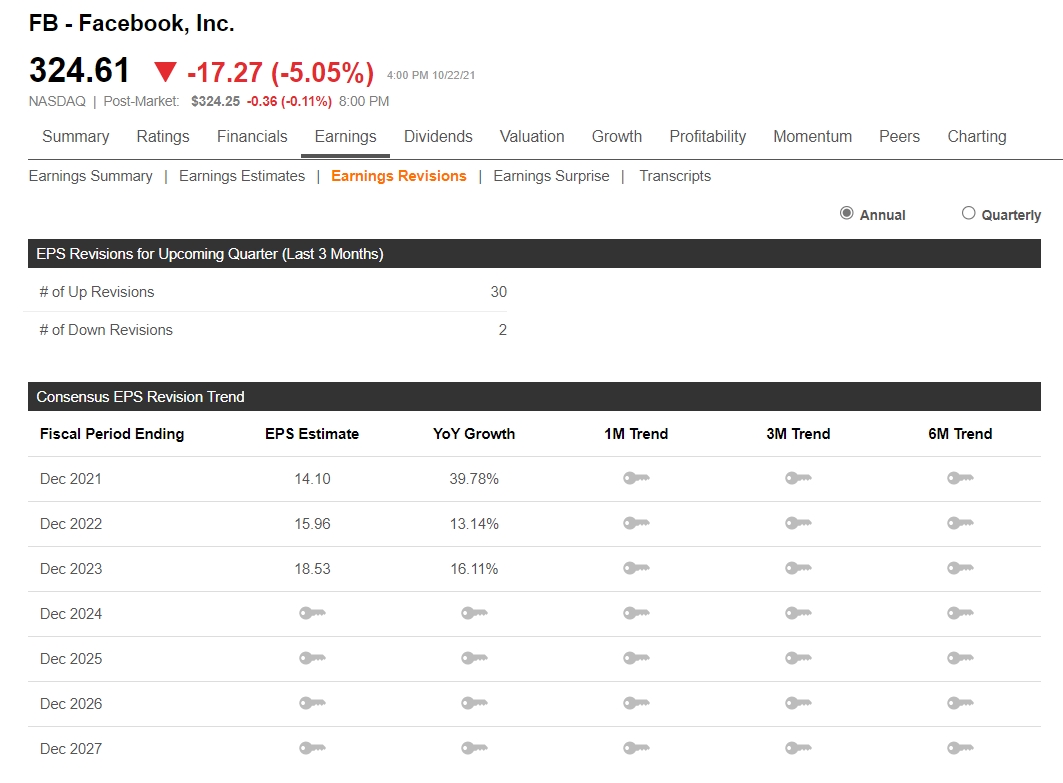Viewport: 1063px width, 783px height.
Task: Click the Dec 2024 3M Trend key icon
Action: [798, 613]
